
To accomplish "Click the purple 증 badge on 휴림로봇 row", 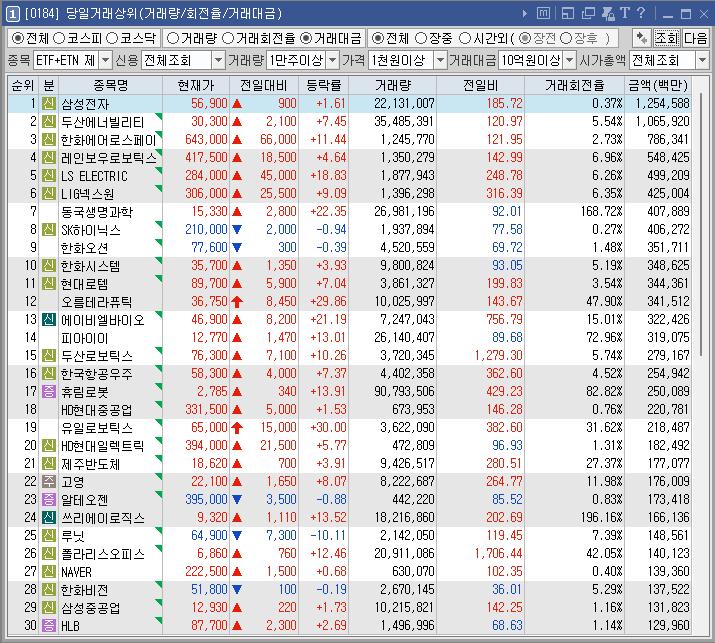I will pos(48,391).
